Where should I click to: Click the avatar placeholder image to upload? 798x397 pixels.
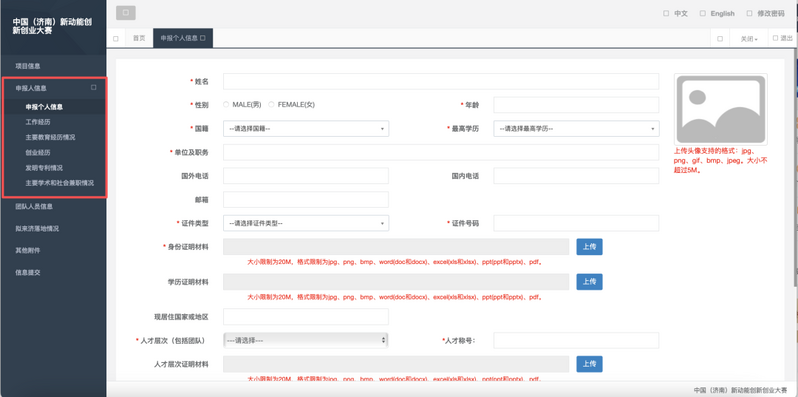coord(721,109)
